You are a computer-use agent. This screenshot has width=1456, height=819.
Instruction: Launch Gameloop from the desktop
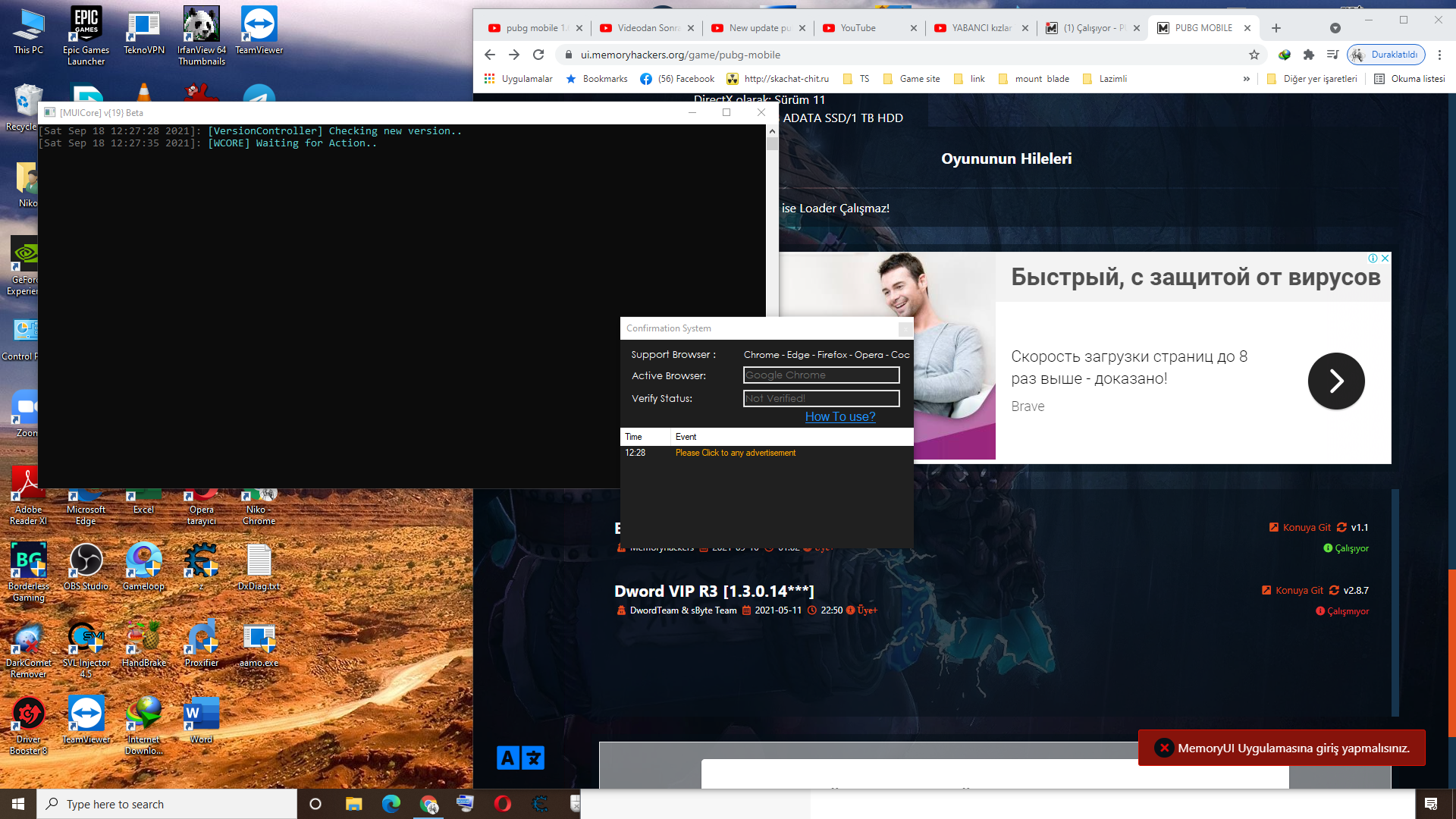pos(144,566)
